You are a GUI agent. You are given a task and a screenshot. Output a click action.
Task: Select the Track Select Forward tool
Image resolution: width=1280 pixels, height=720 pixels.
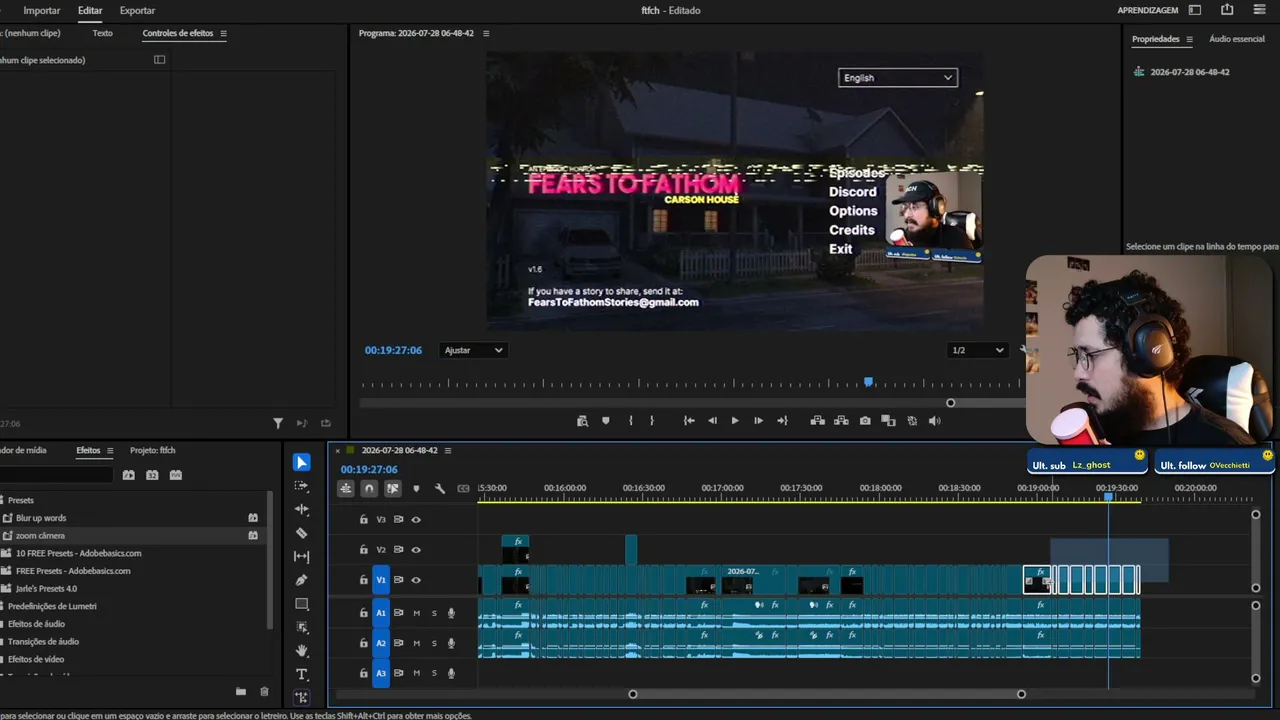pos(302,486)
